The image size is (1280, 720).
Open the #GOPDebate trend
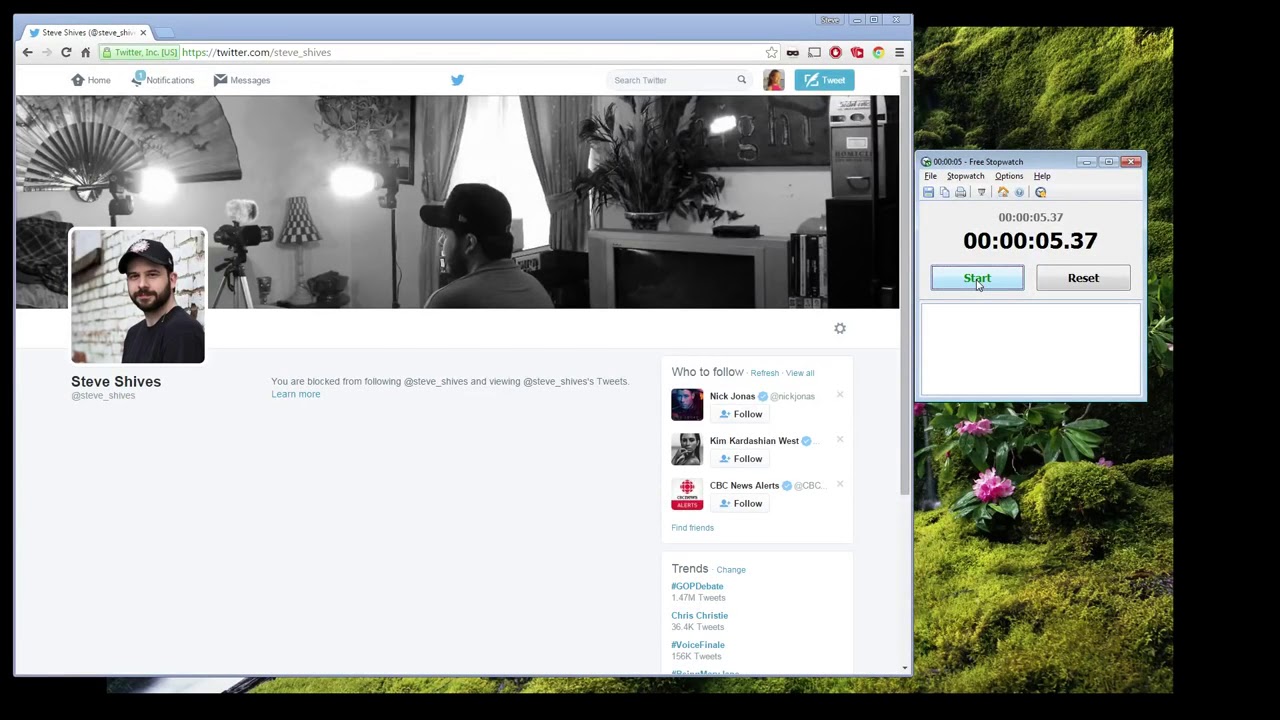click(697, 586)
